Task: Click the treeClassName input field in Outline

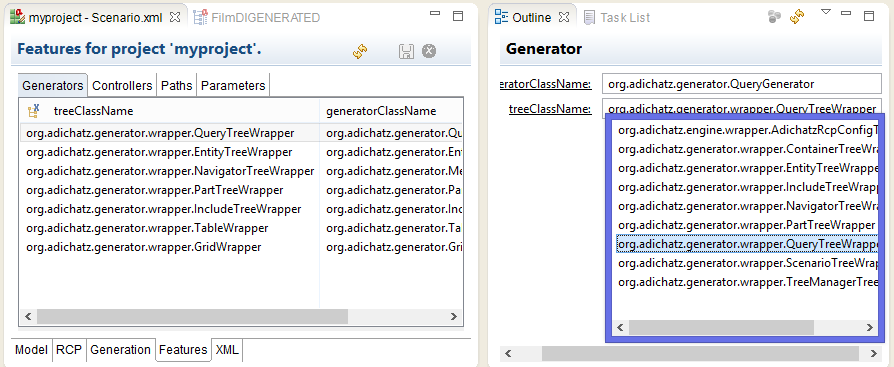Action: (742, 108)
